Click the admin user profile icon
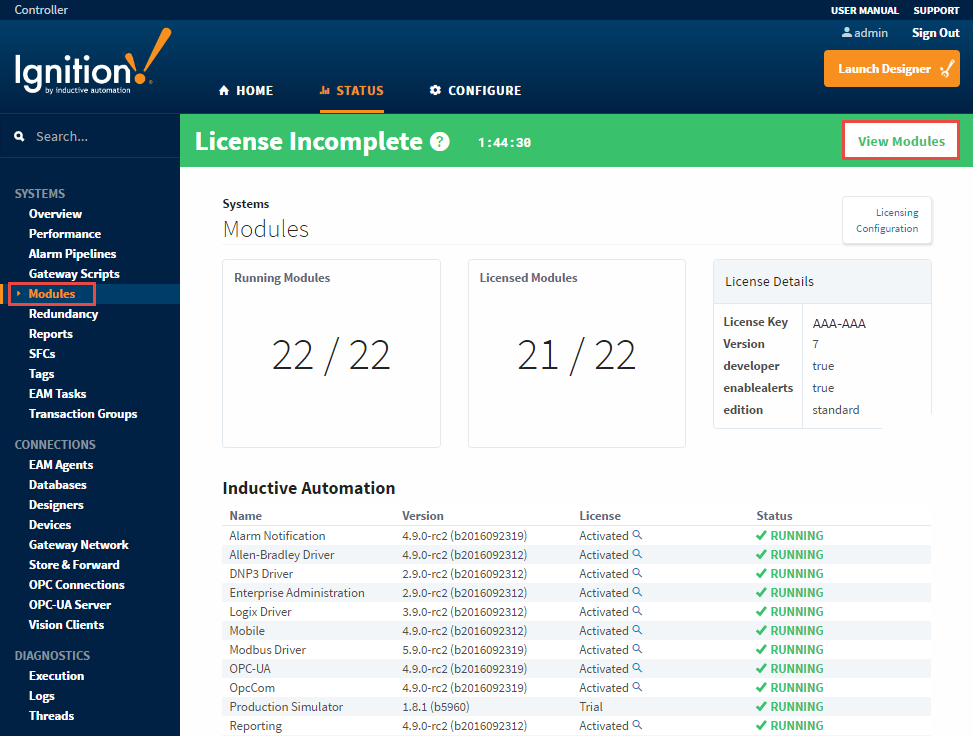The height and width of the screenshot is (736, 973). point(846,32)
